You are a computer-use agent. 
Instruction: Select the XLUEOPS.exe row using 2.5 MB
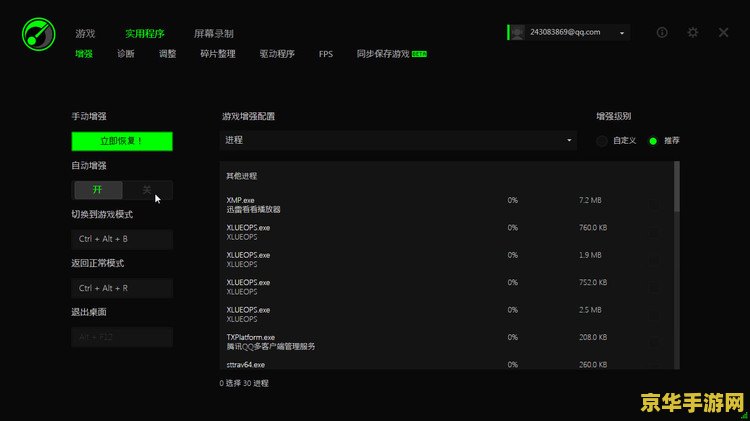447,314
